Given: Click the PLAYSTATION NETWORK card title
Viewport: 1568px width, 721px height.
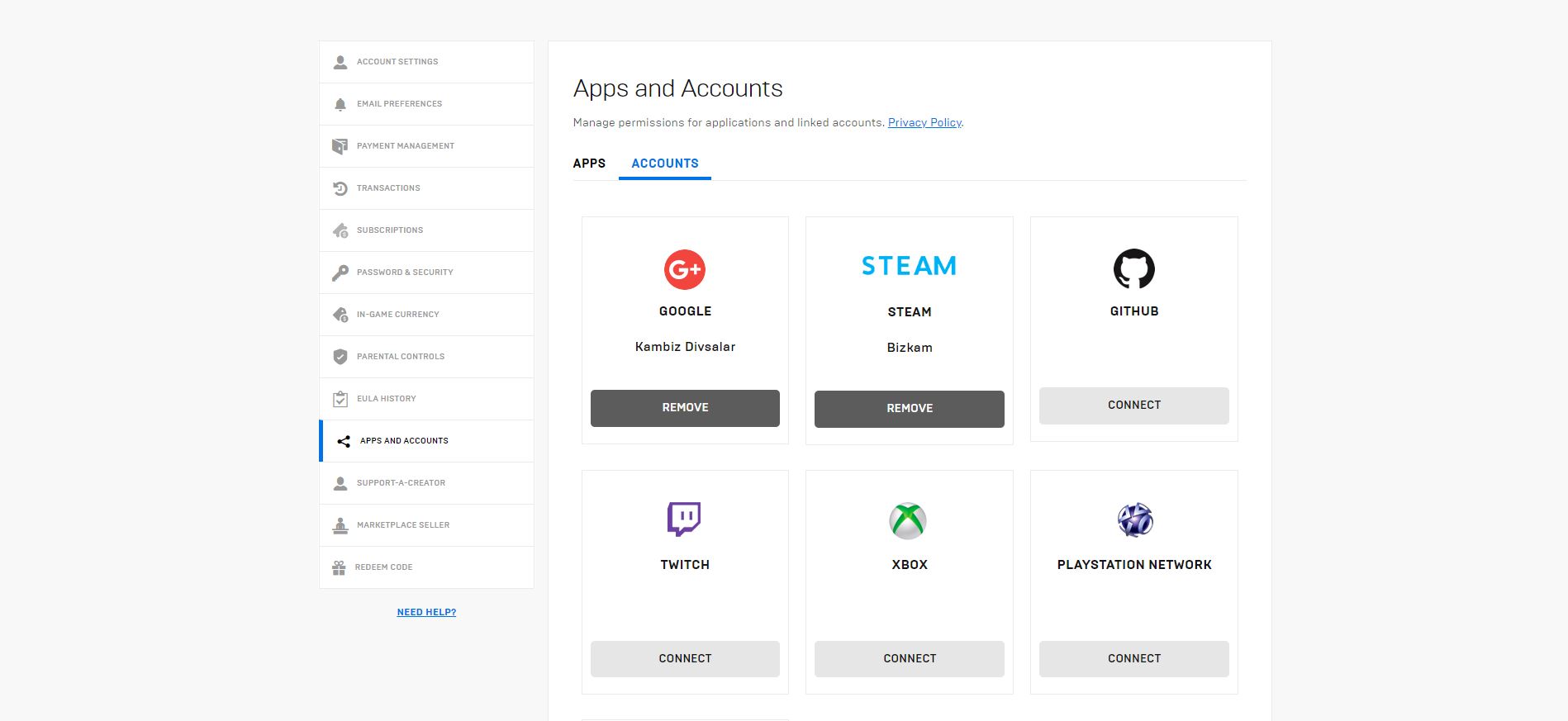Looking at the screenshot, I should click(x=1134, y=565).
